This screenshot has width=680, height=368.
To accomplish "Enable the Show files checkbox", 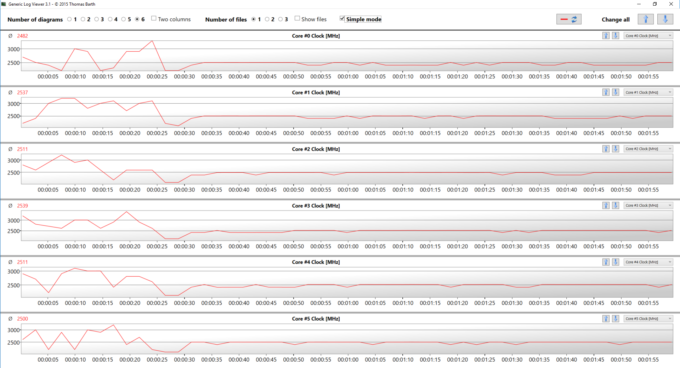I will [x=297, y=19].
